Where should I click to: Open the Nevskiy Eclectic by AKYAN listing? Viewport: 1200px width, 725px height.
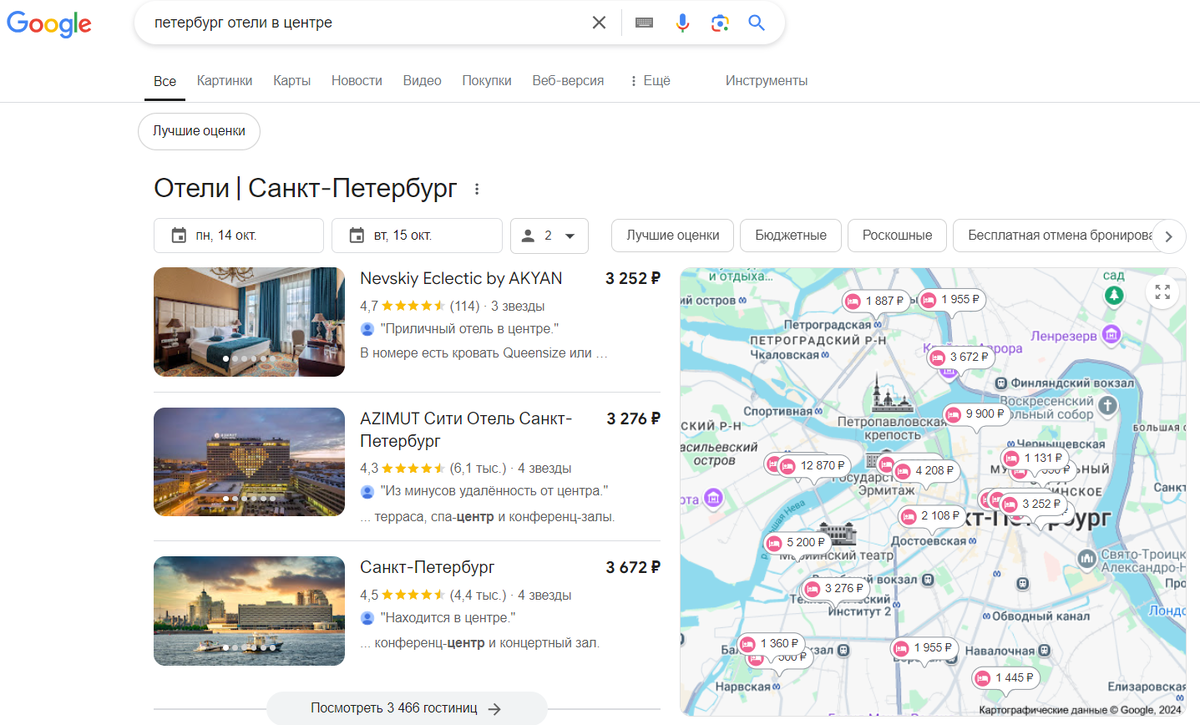coord(460,278)
